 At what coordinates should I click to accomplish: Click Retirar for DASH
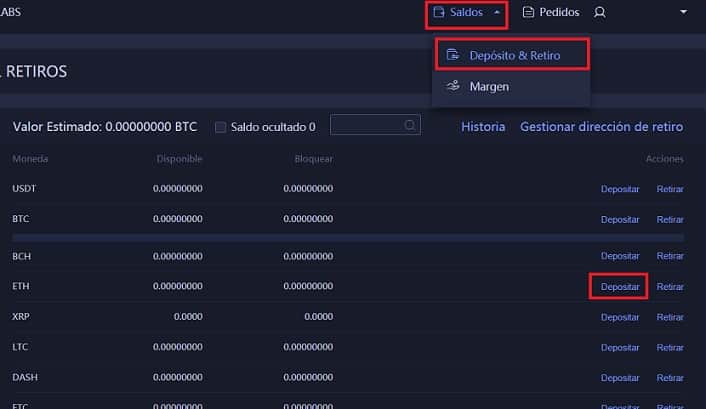(x=670, y=378)
